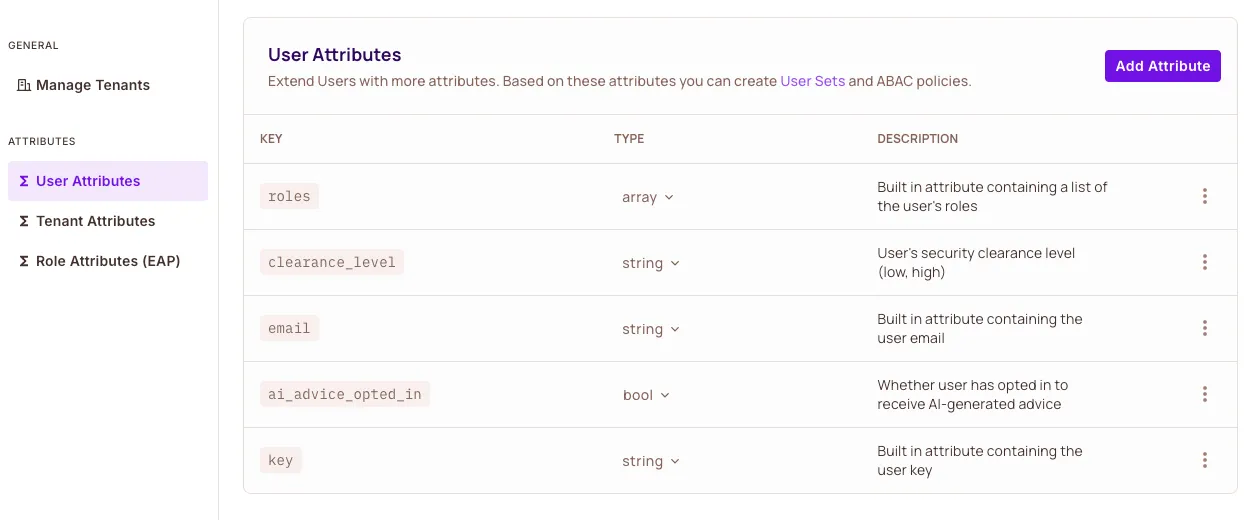Expand the array type dropdown for roles
The height and width of the screenshot is (520, 1252).
pyautogui.click(x=648, y=198)
